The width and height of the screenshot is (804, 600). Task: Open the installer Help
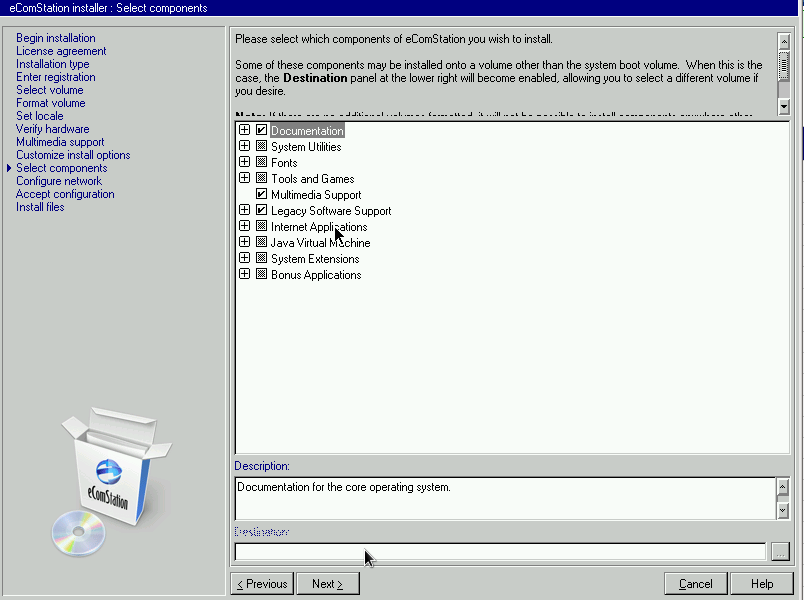tap(762, 584)
